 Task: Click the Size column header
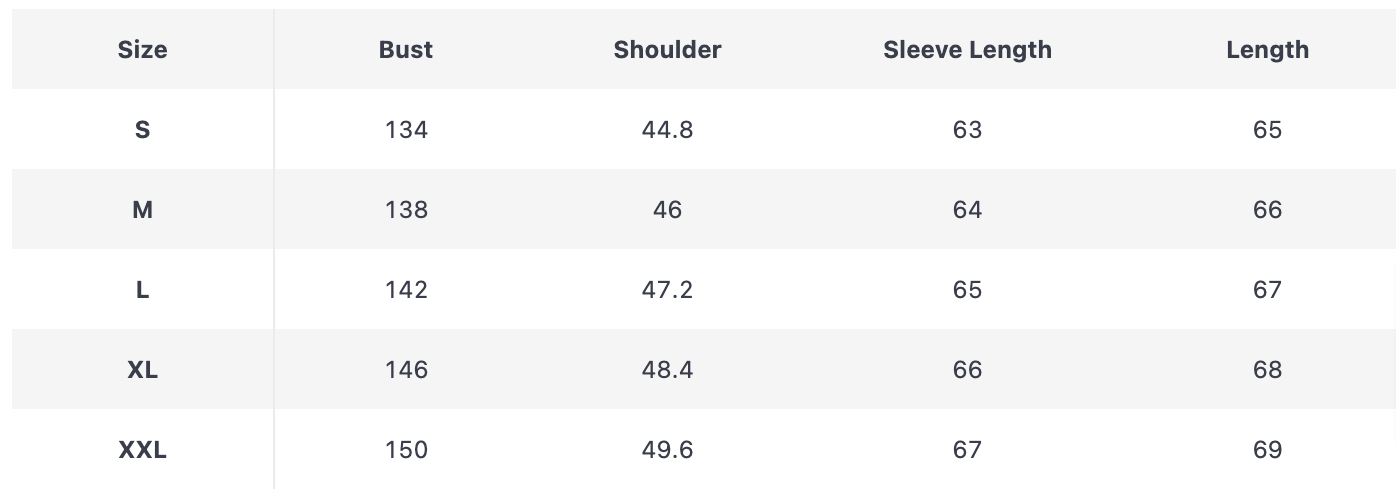(142, 50)
